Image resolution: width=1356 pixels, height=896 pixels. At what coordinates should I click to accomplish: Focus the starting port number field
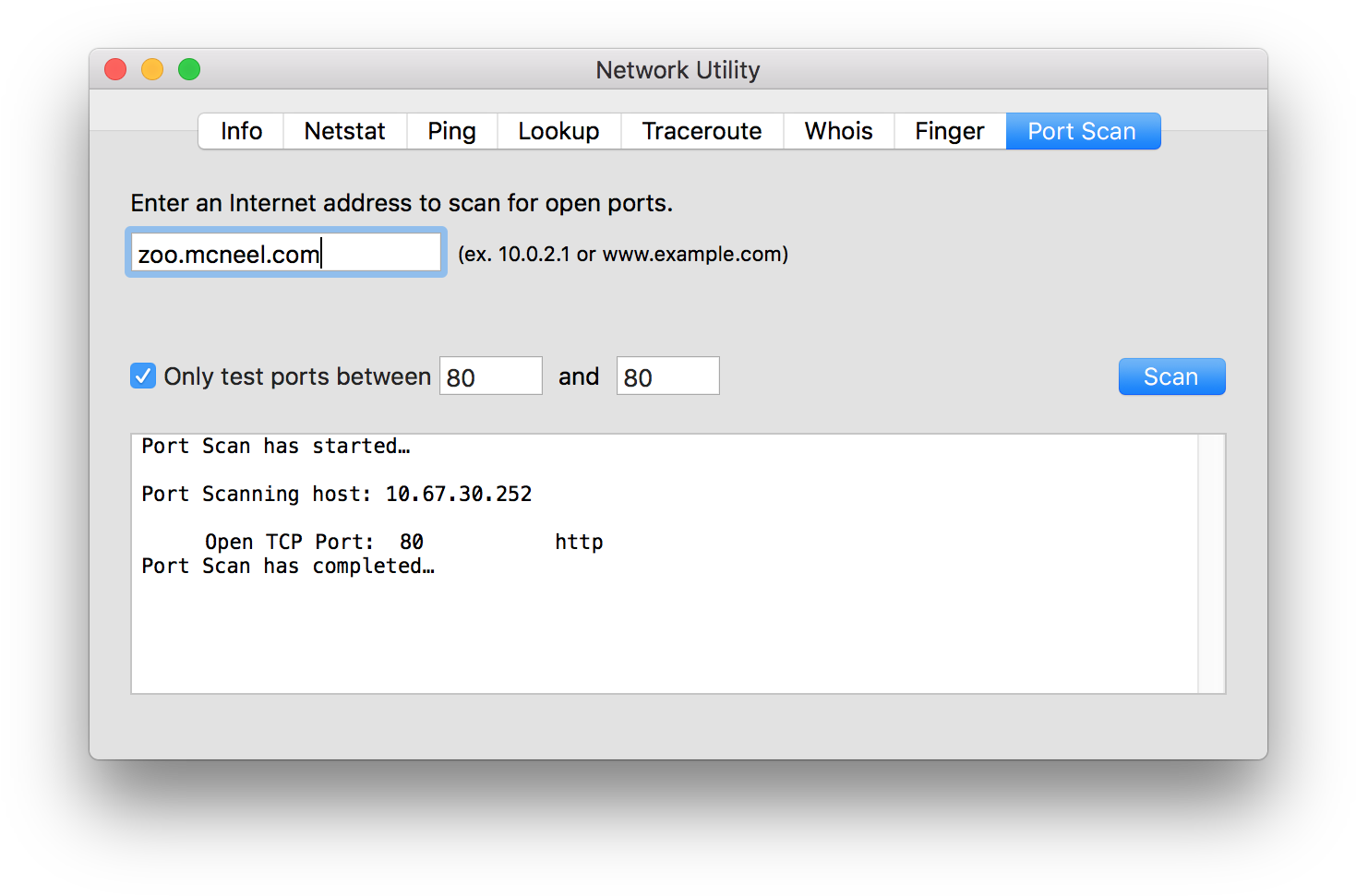coord(490,376)
